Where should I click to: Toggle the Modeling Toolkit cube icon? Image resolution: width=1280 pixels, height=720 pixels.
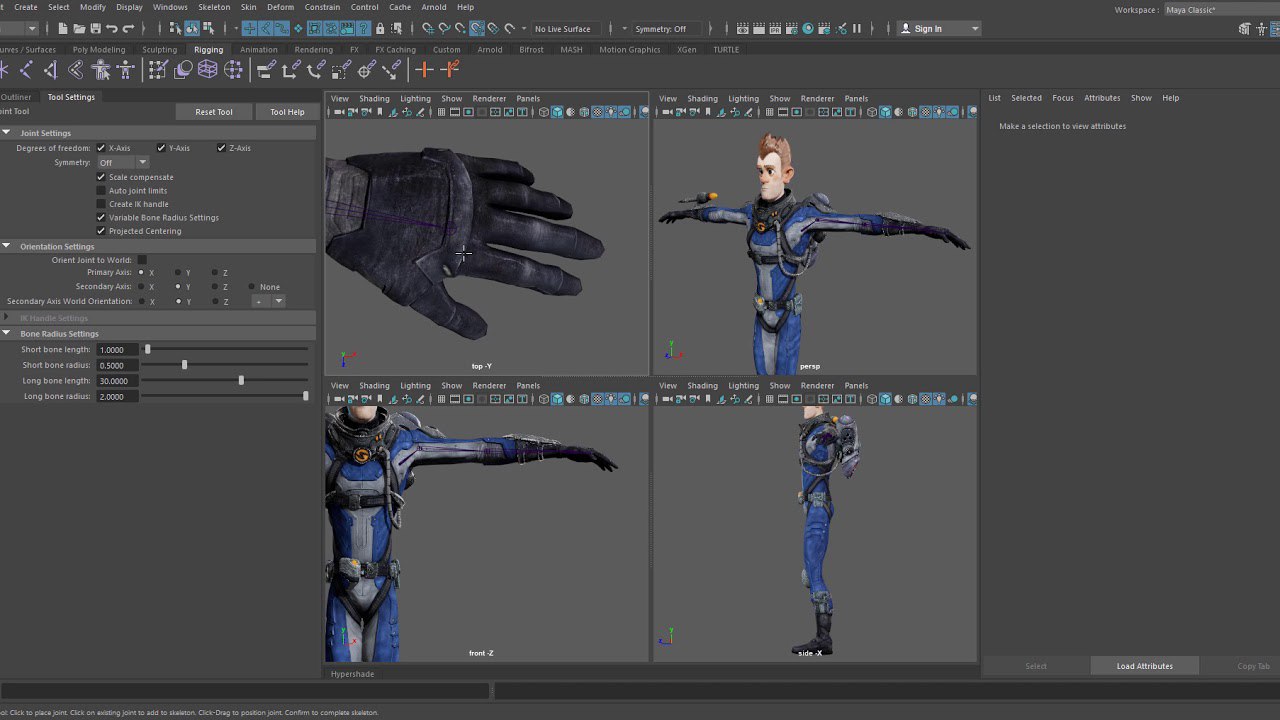(x=1245, y=28)
